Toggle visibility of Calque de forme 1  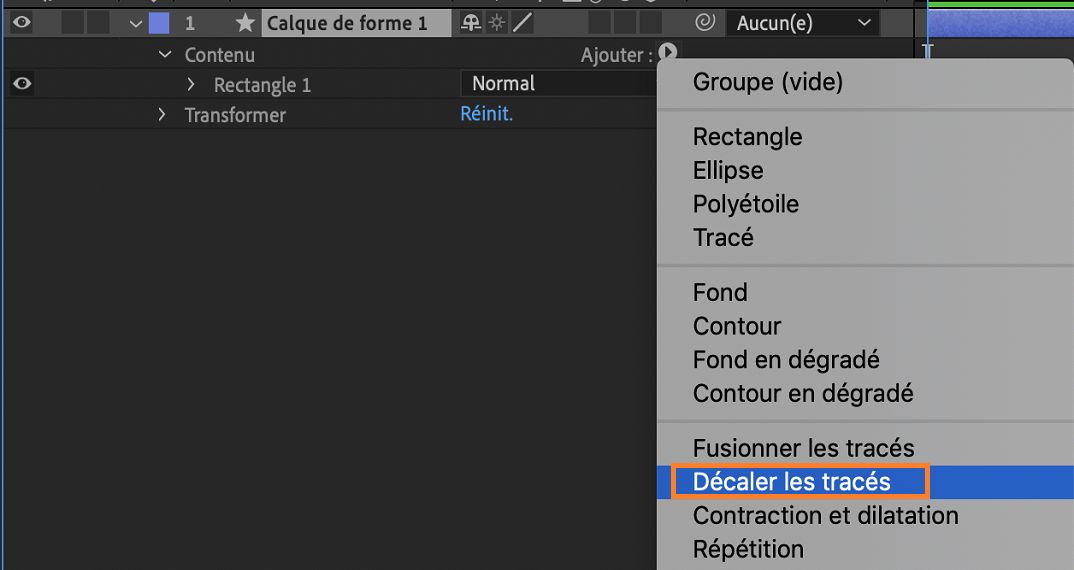(x=22, y=23)
